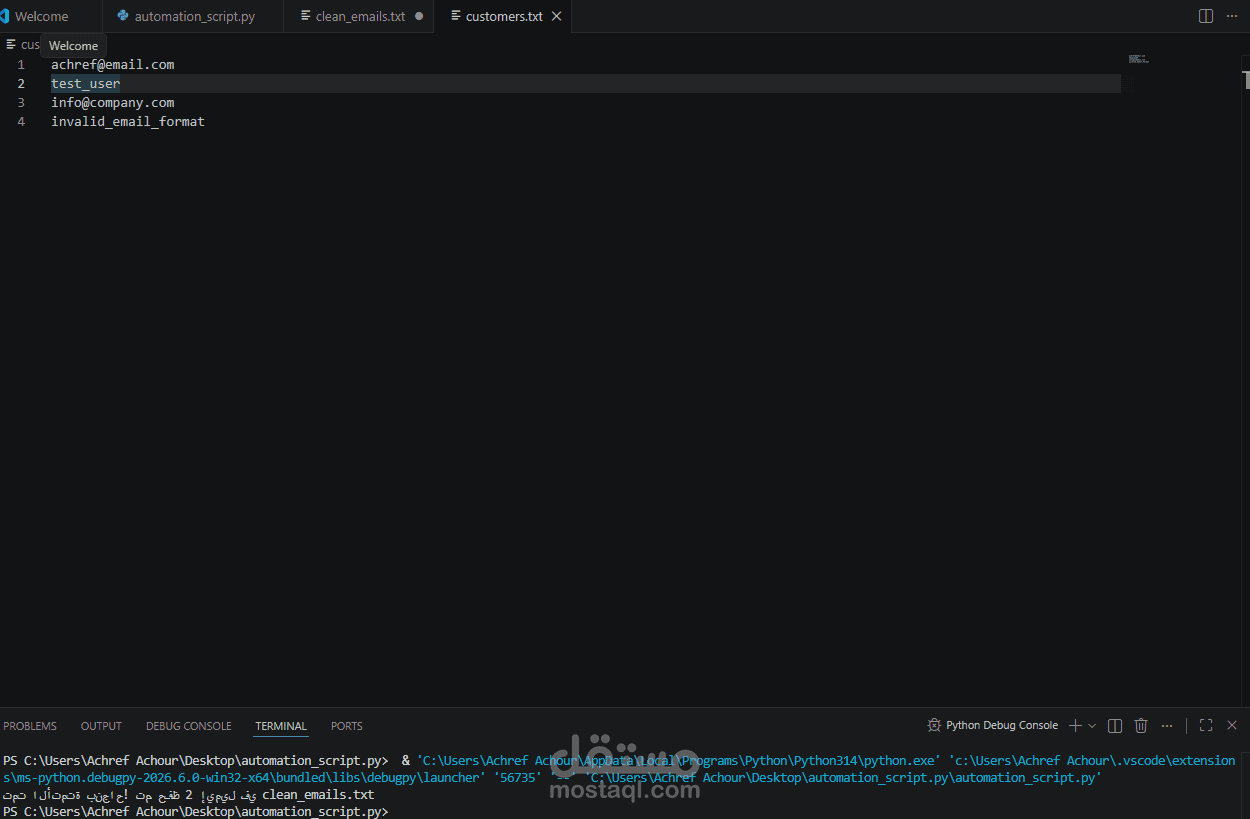Screen dimensions: 1250x819
Task: Click the invalid_email_format line
Action: [128, 121]
